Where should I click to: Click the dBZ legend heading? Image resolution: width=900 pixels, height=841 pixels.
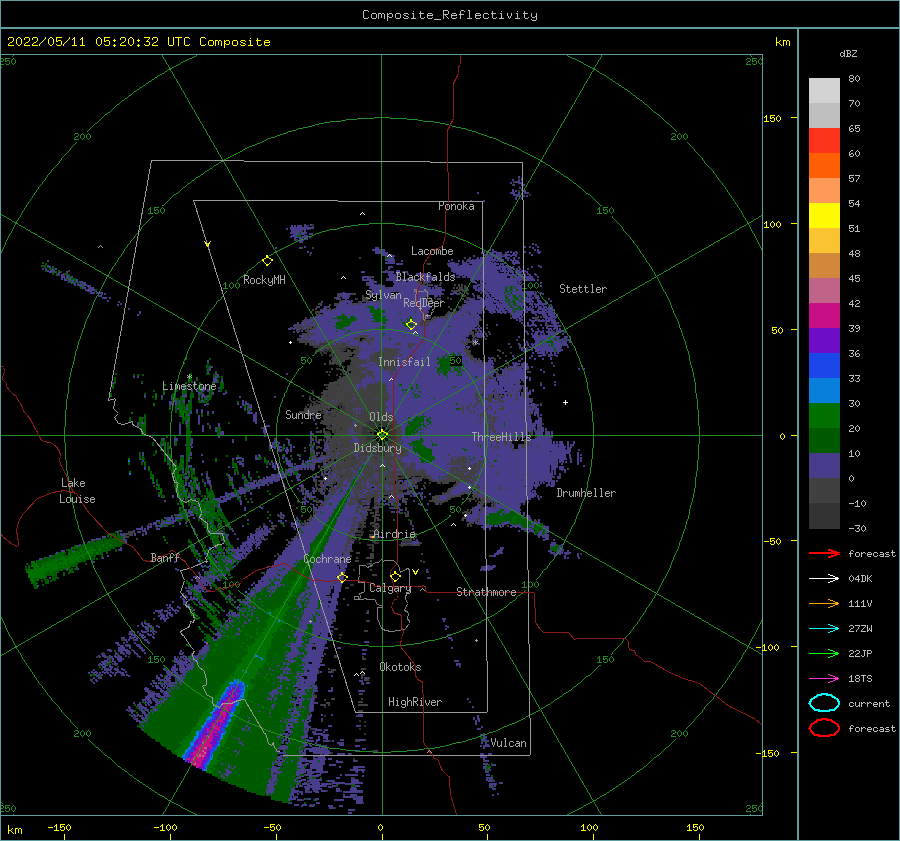(x=848, y=54)
